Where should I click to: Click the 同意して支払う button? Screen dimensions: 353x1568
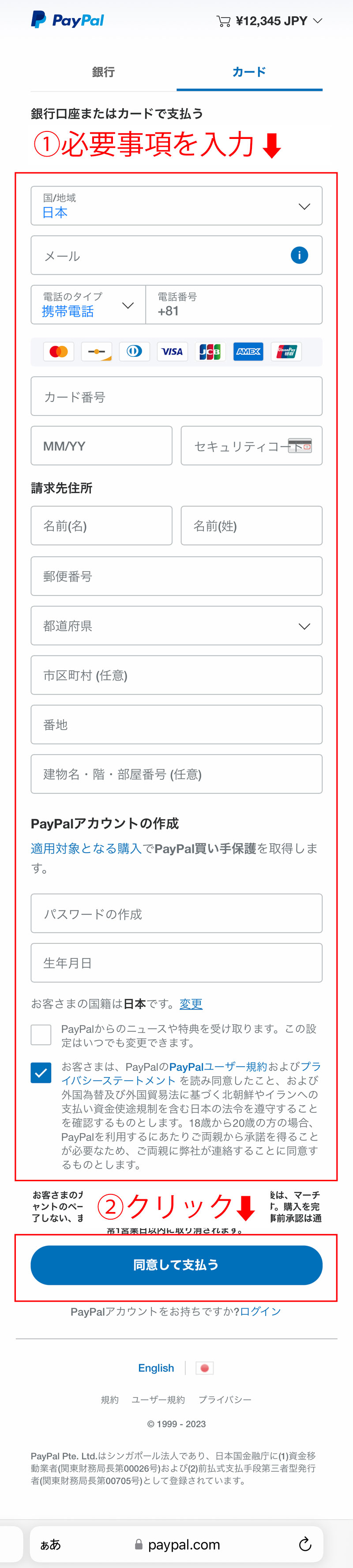pos(176,1265)
